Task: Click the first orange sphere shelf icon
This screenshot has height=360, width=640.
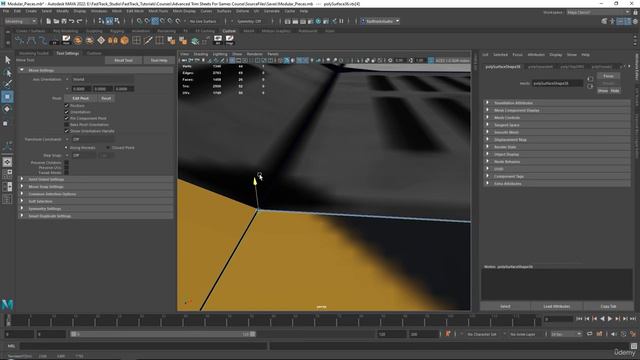Action: [x=78, y=40]
